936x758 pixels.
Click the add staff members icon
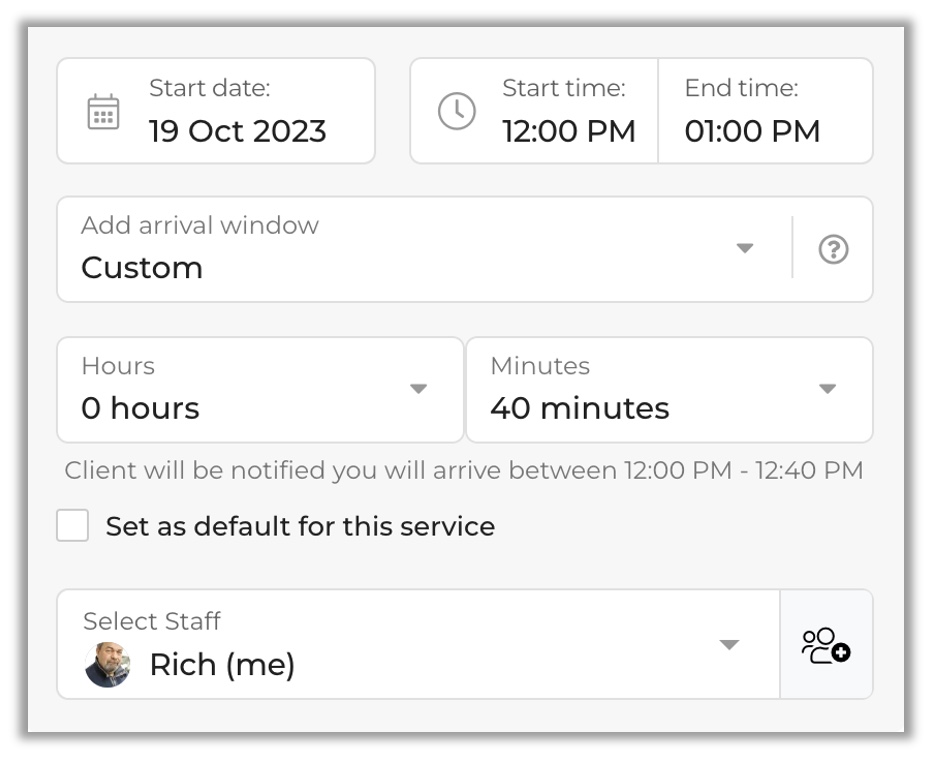(x=826, y=645)
